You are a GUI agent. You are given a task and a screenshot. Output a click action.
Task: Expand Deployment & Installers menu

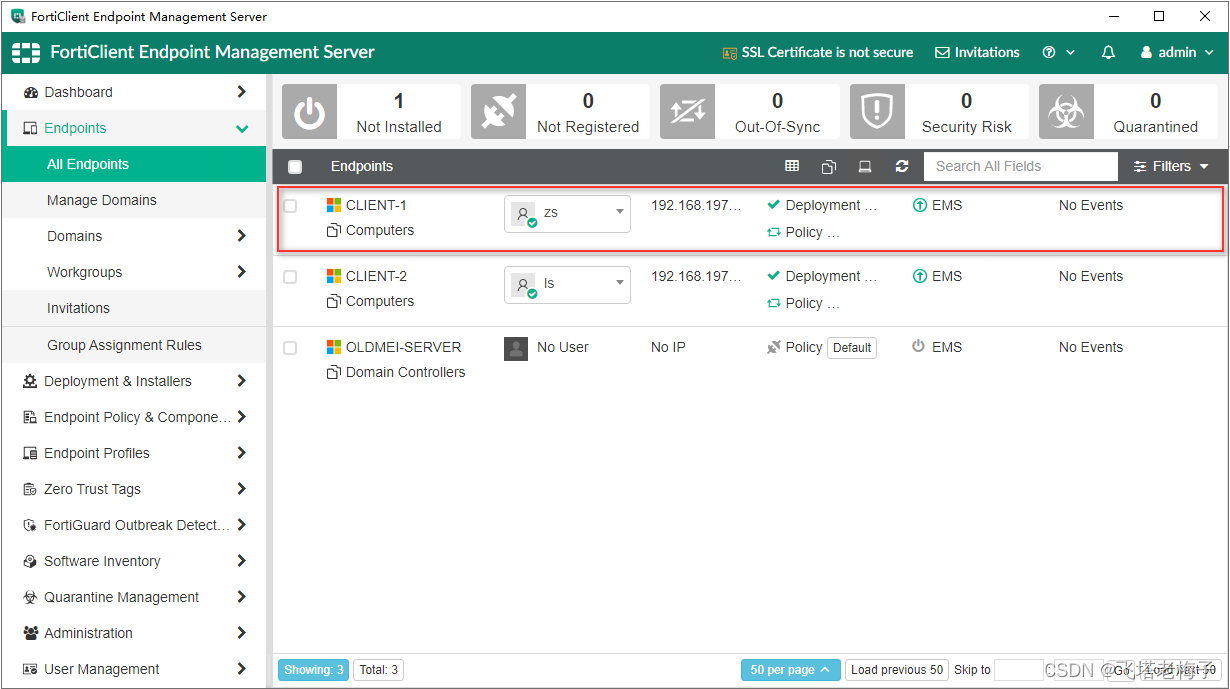pos(241,381)
